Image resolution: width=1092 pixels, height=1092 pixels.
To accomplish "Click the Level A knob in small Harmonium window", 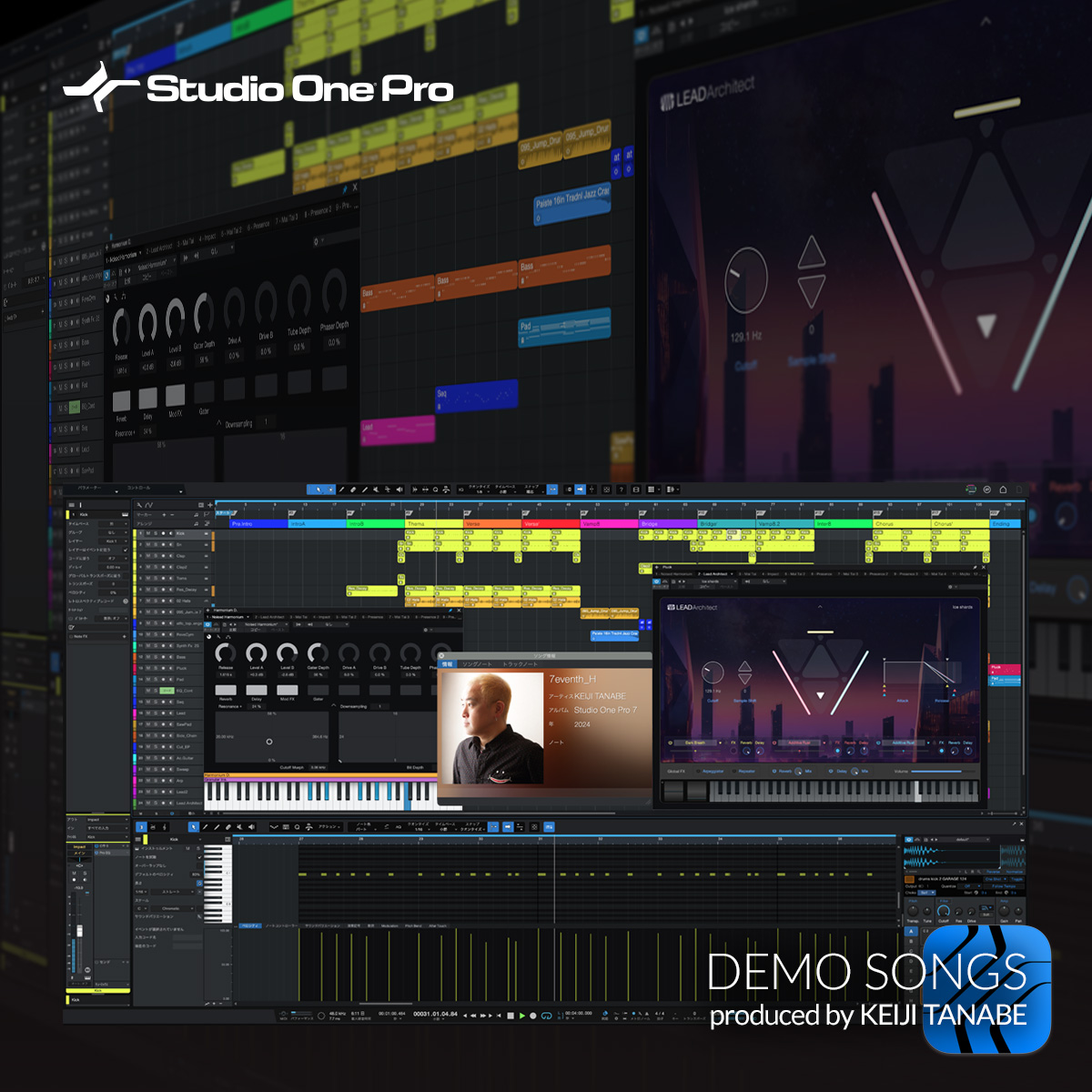I will pyautogui.click(x=257, y=653).
